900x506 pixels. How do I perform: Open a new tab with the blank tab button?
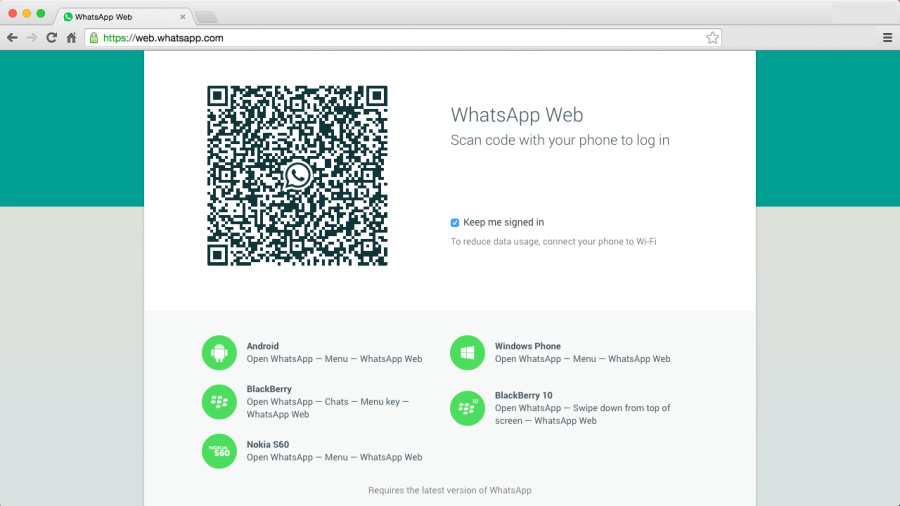coord(206,17)
